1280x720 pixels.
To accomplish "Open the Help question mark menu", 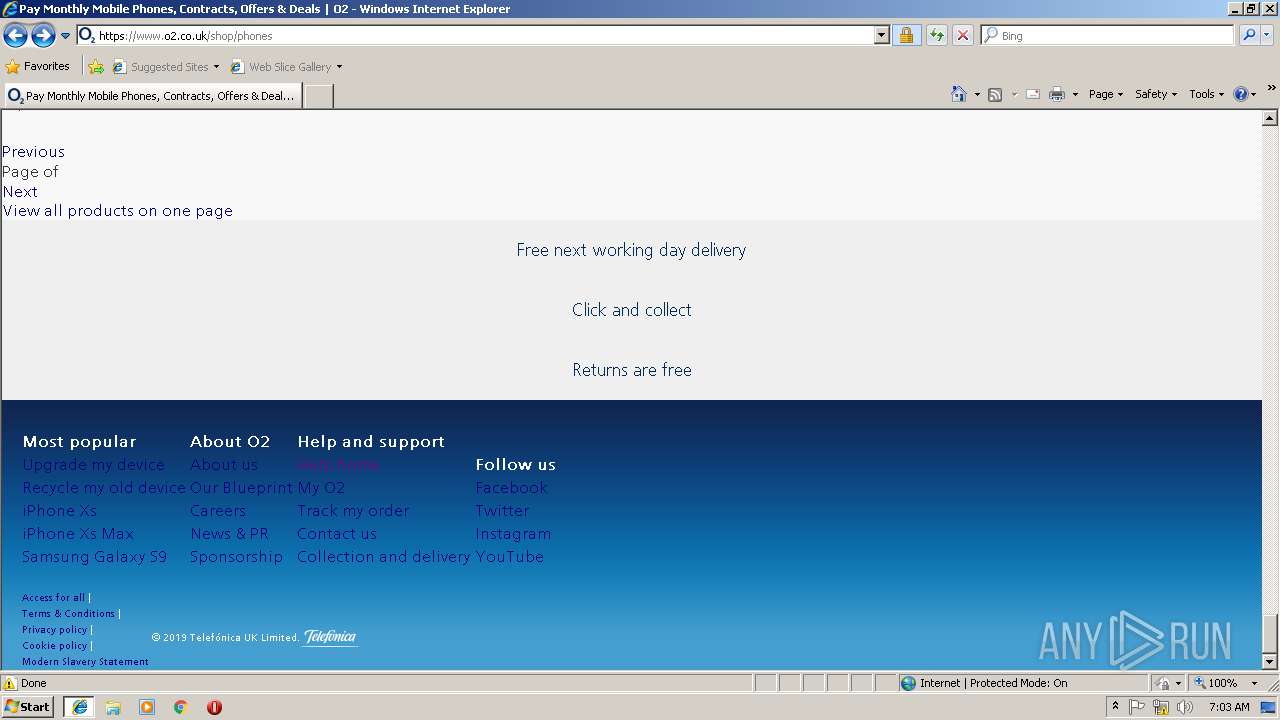I will [x=1245, y=94].
